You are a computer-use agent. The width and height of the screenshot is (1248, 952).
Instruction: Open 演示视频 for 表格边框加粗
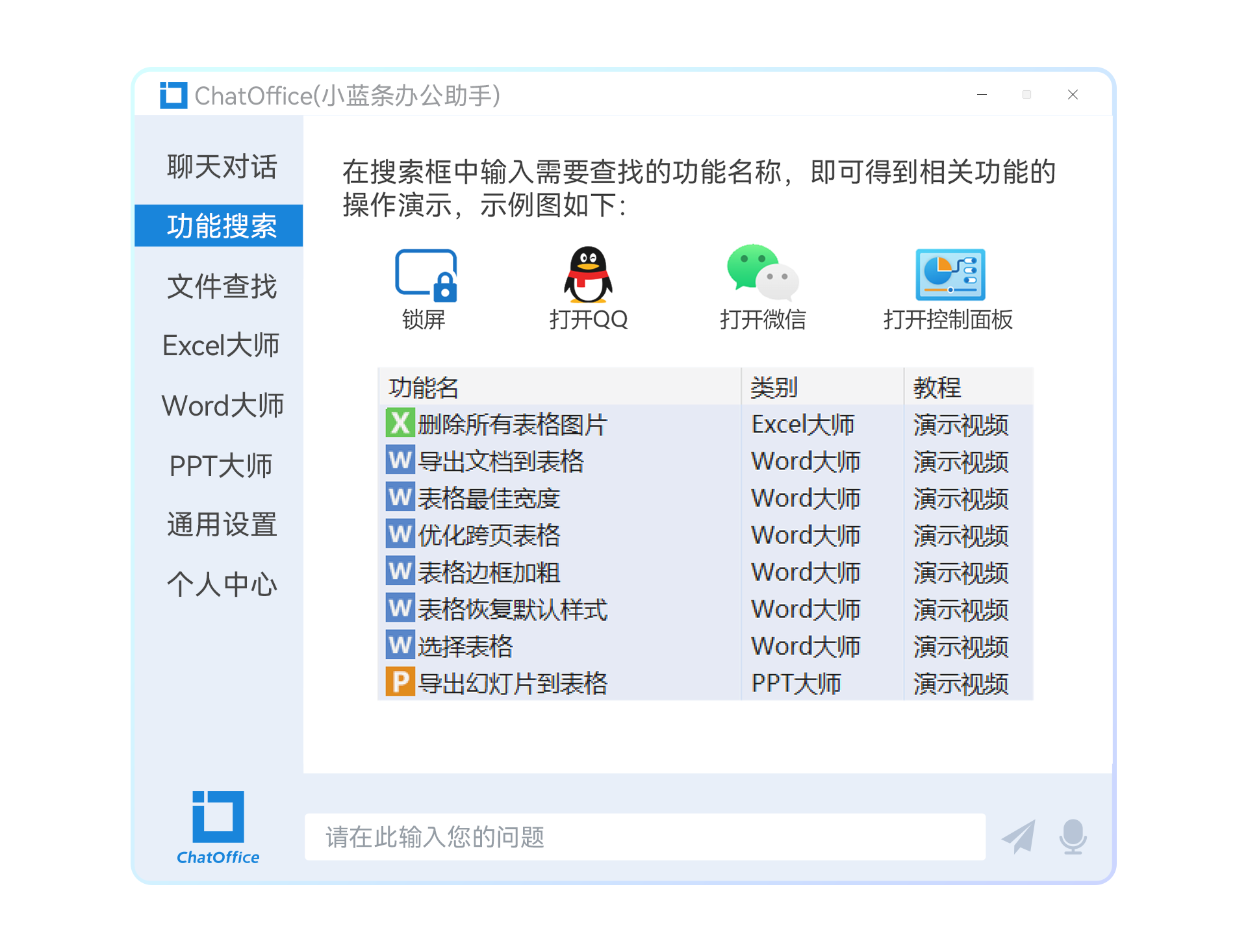[x=961, y=573]
